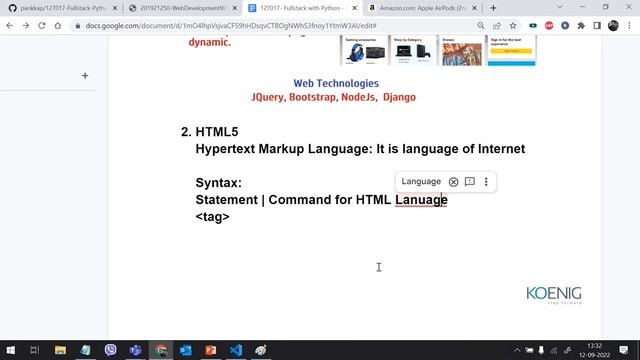This screenshot has height=360, width=640.
Task: Open File Explorer from the taskbar
Action: (x=60, y=350)
